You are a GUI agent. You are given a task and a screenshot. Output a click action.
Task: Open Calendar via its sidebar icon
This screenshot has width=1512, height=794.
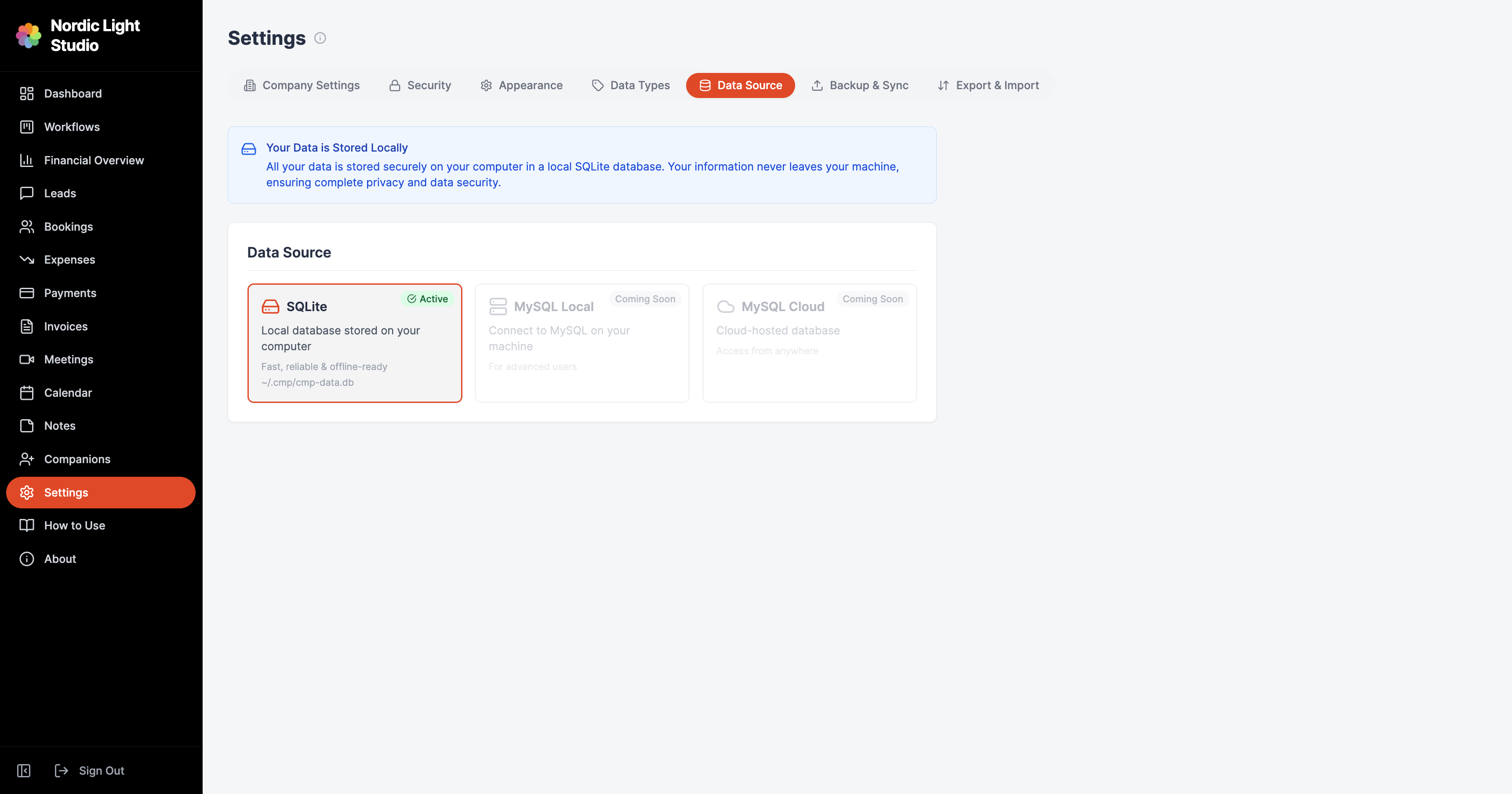click(26, 392)
